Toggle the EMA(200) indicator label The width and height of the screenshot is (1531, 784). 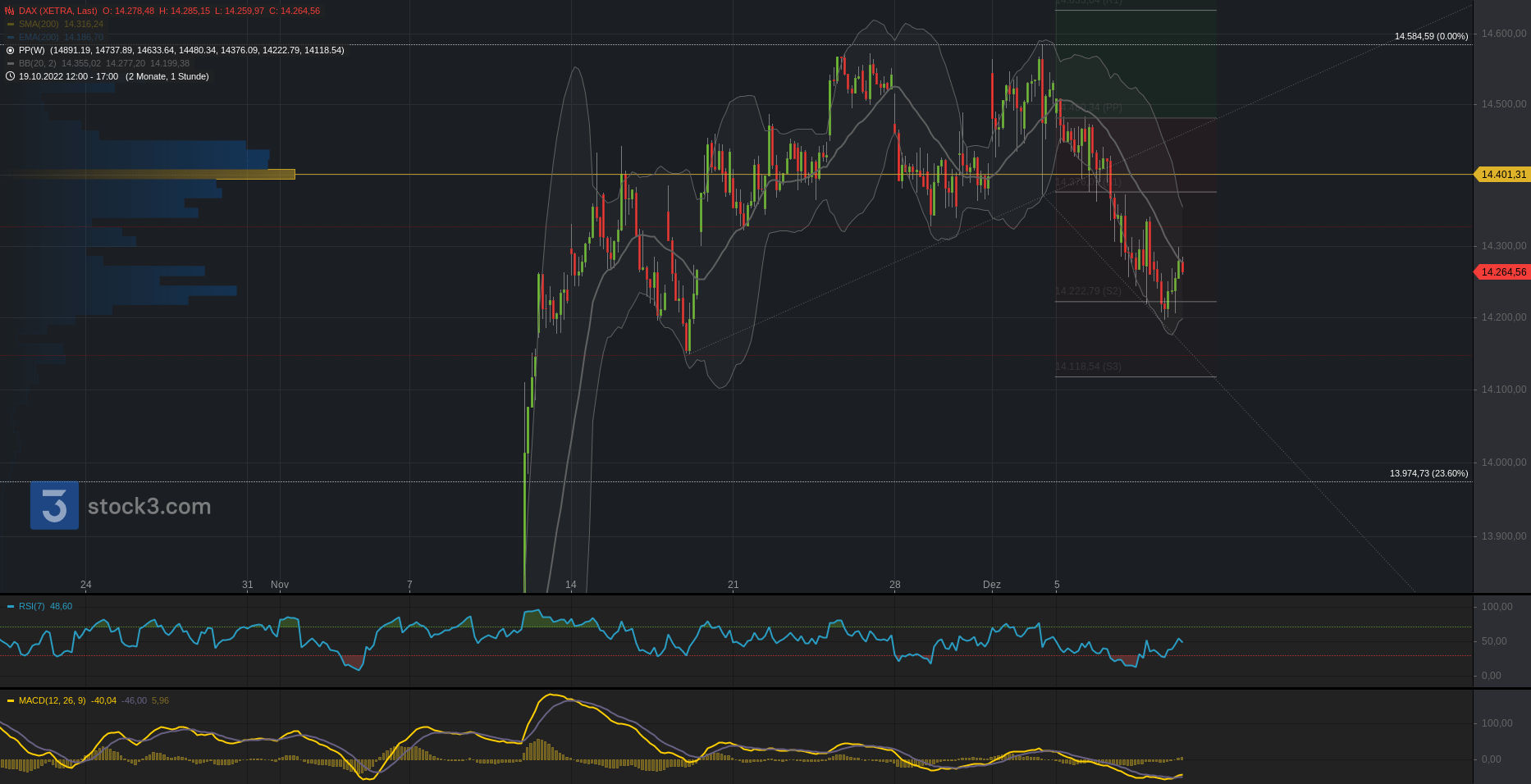[39, 37]
